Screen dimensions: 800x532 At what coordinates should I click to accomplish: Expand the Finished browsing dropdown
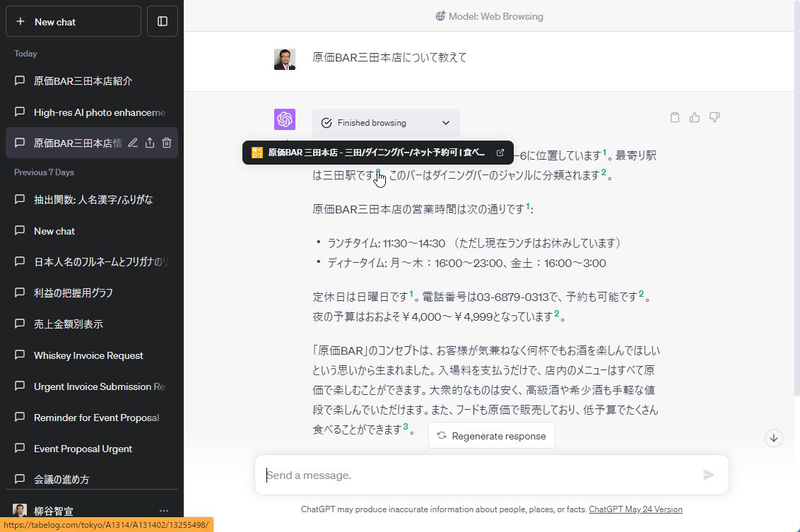coord(386,123)
